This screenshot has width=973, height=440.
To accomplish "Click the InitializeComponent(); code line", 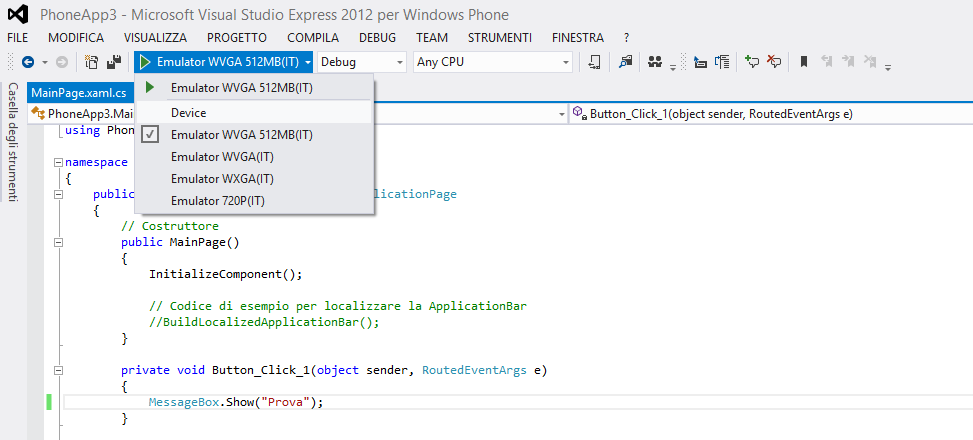I will click(x=226, y=274).
